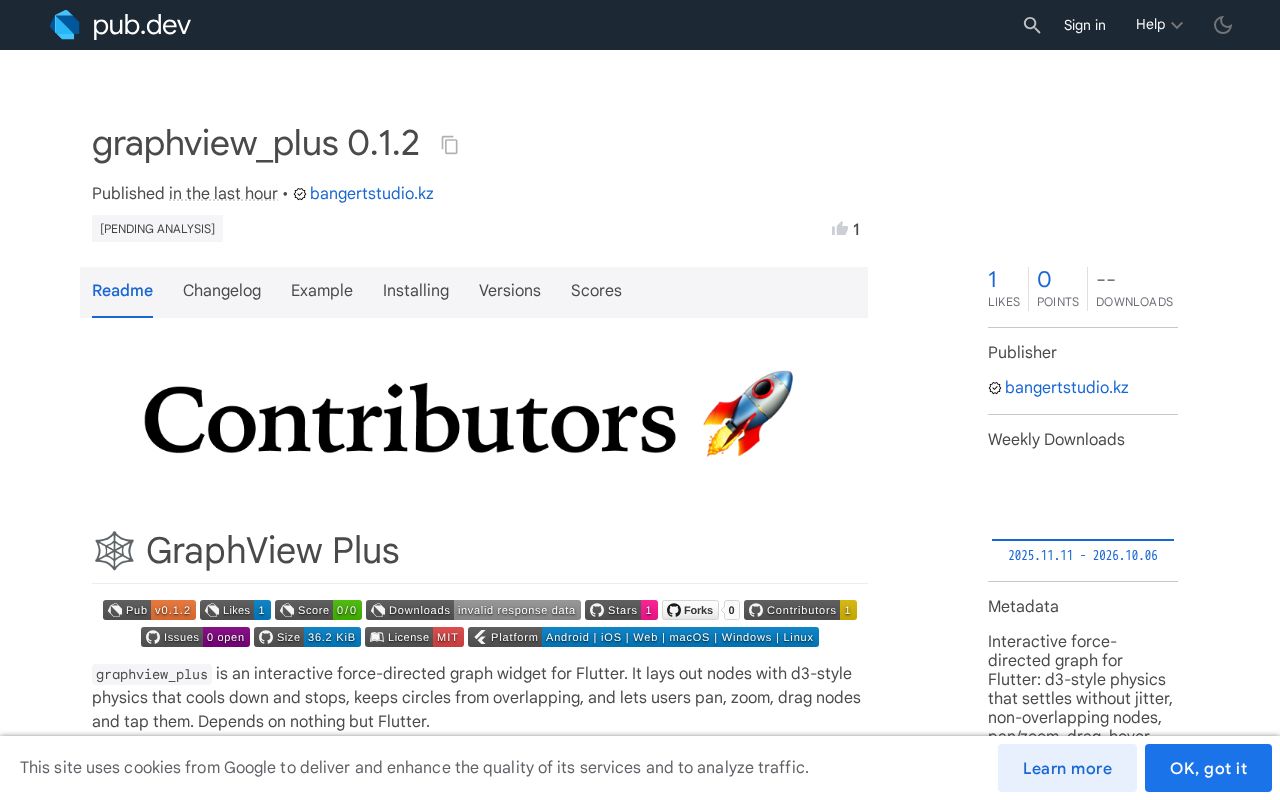
Task: Open the License MIT badge
Action: tap(414, 637)
